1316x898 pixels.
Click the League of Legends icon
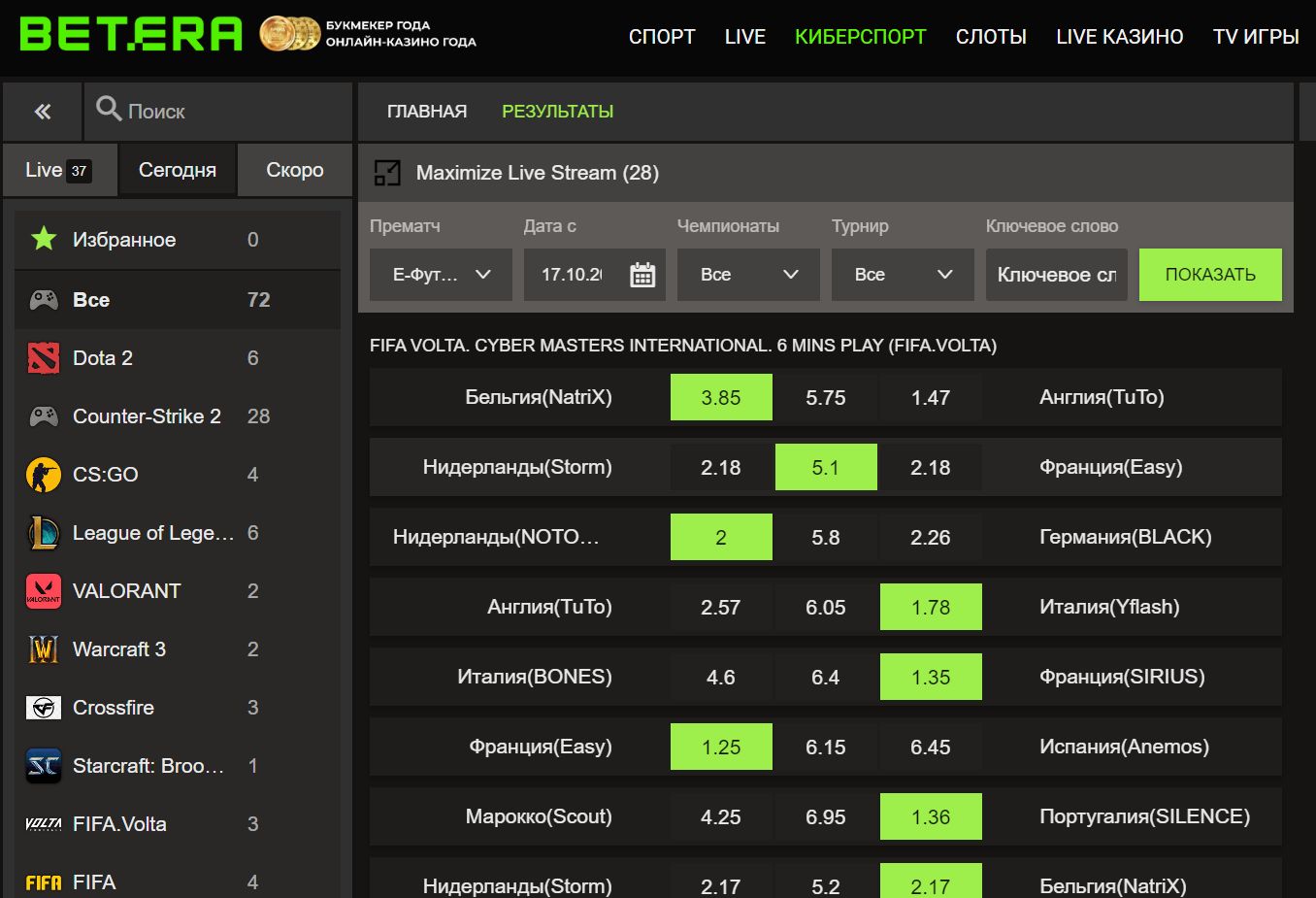(x=44, y=533)
